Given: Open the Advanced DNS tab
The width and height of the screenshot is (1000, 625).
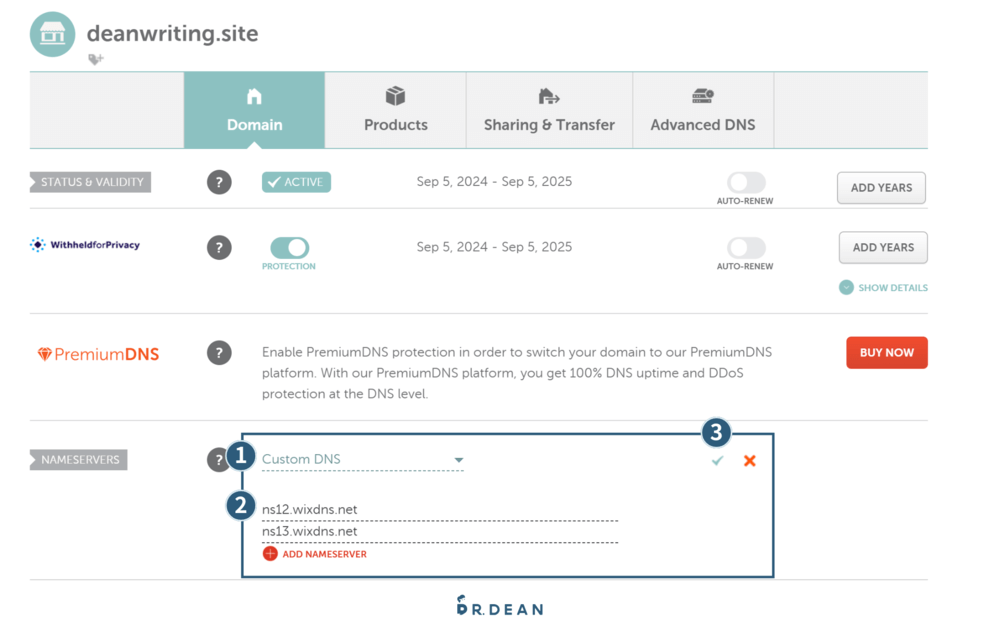Looking at the screenshot, I should tap(702, 110).
